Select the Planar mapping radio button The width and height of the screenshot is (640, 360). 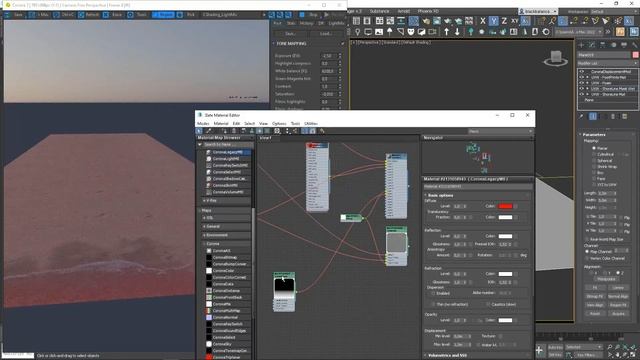pyautogui.click(x=594, y=148)
